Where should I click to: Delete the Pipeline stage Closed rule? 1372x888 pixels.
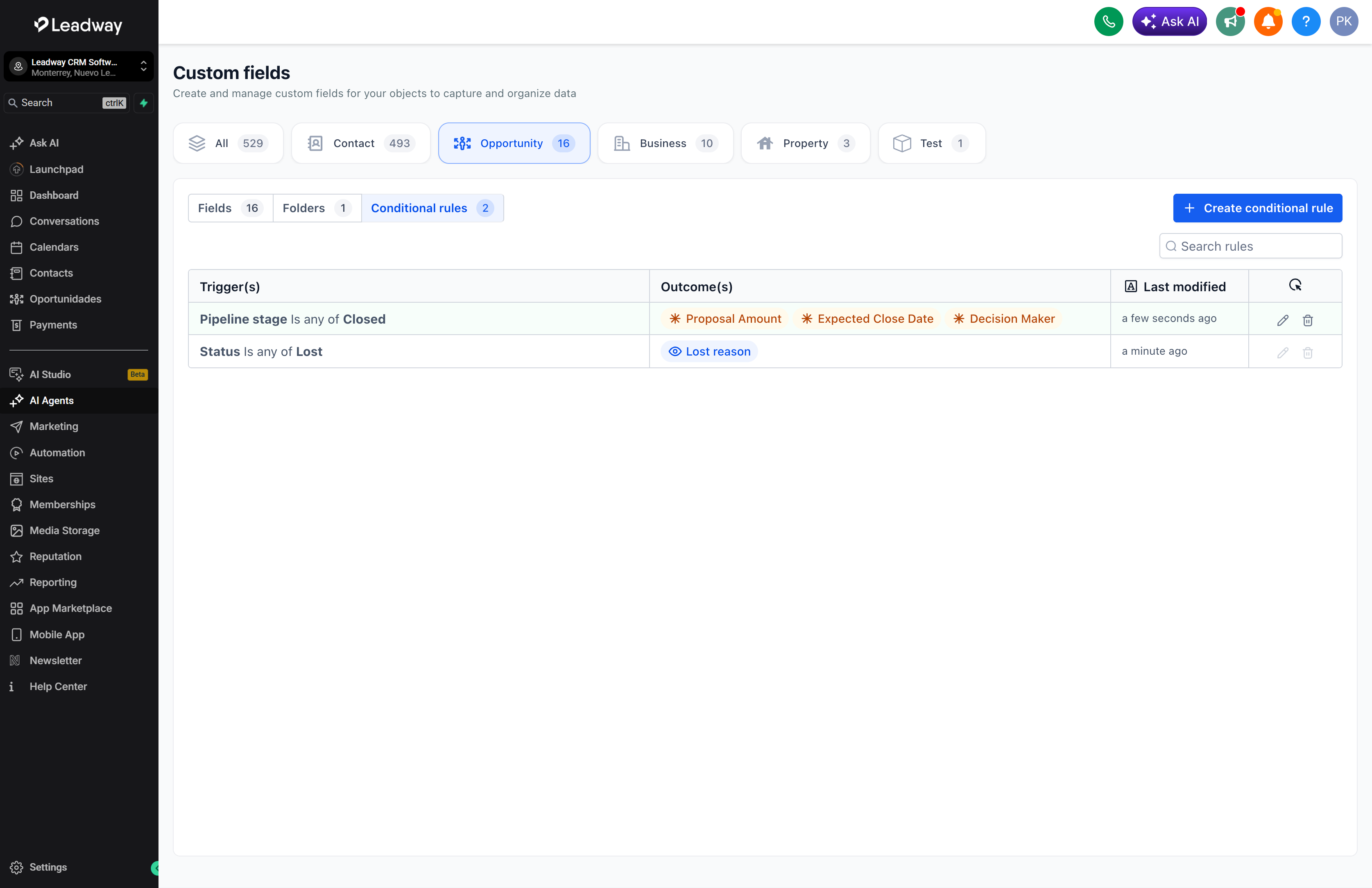tap(1307, 320)
